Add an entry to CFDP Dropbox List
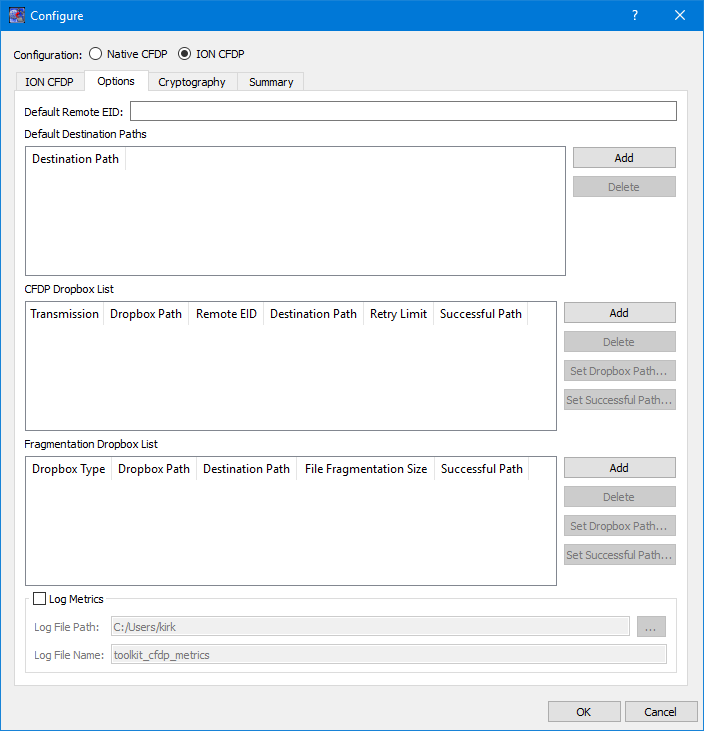Image resolution: width=704 pixels, height=731 pixels. pos(619,313)
